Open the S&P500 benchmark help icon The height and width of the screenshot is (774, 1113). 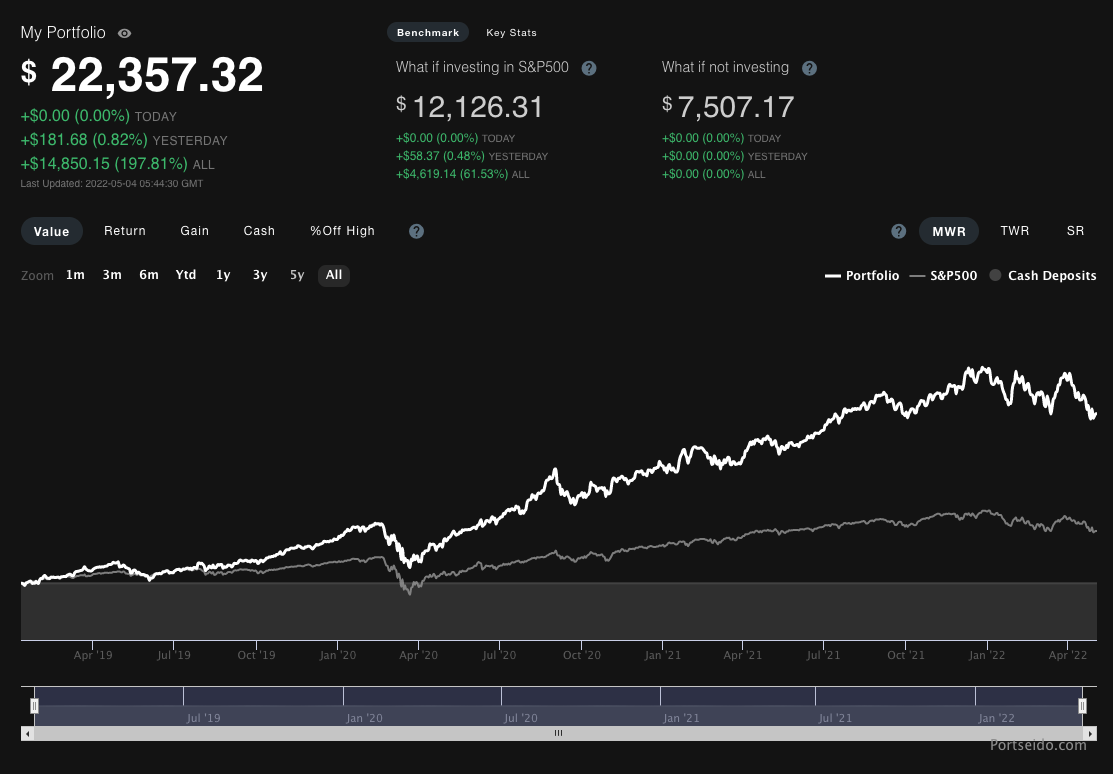pos(589,68)
